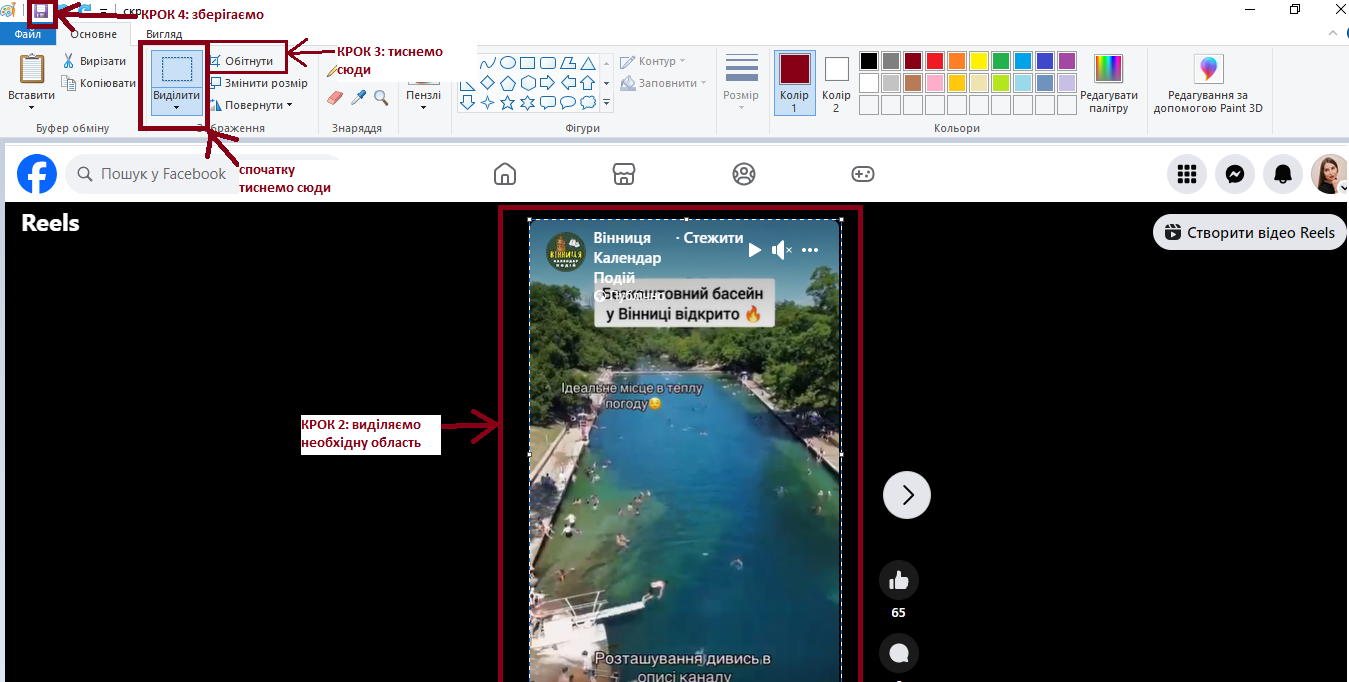
Task: Select the five-point star shape
Action: coord(507,102)
